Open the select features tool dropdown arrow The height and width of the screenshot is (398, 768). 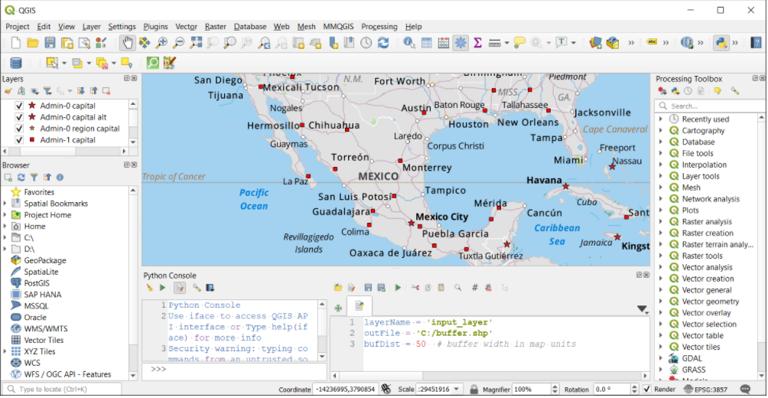(64, 63)
